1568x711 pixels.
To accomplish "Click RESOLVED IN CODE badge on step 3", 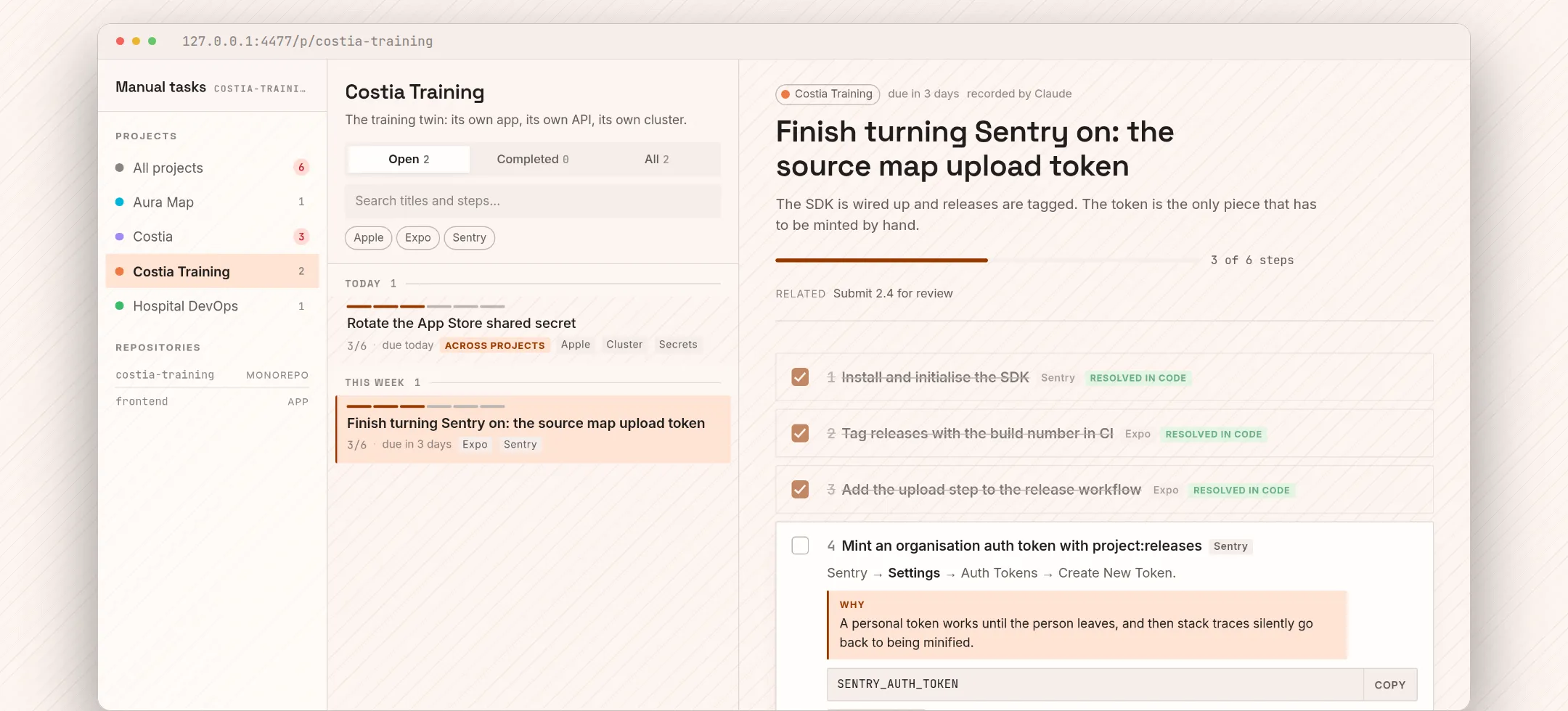I will pyautogui.click(x=1241, y=490).
